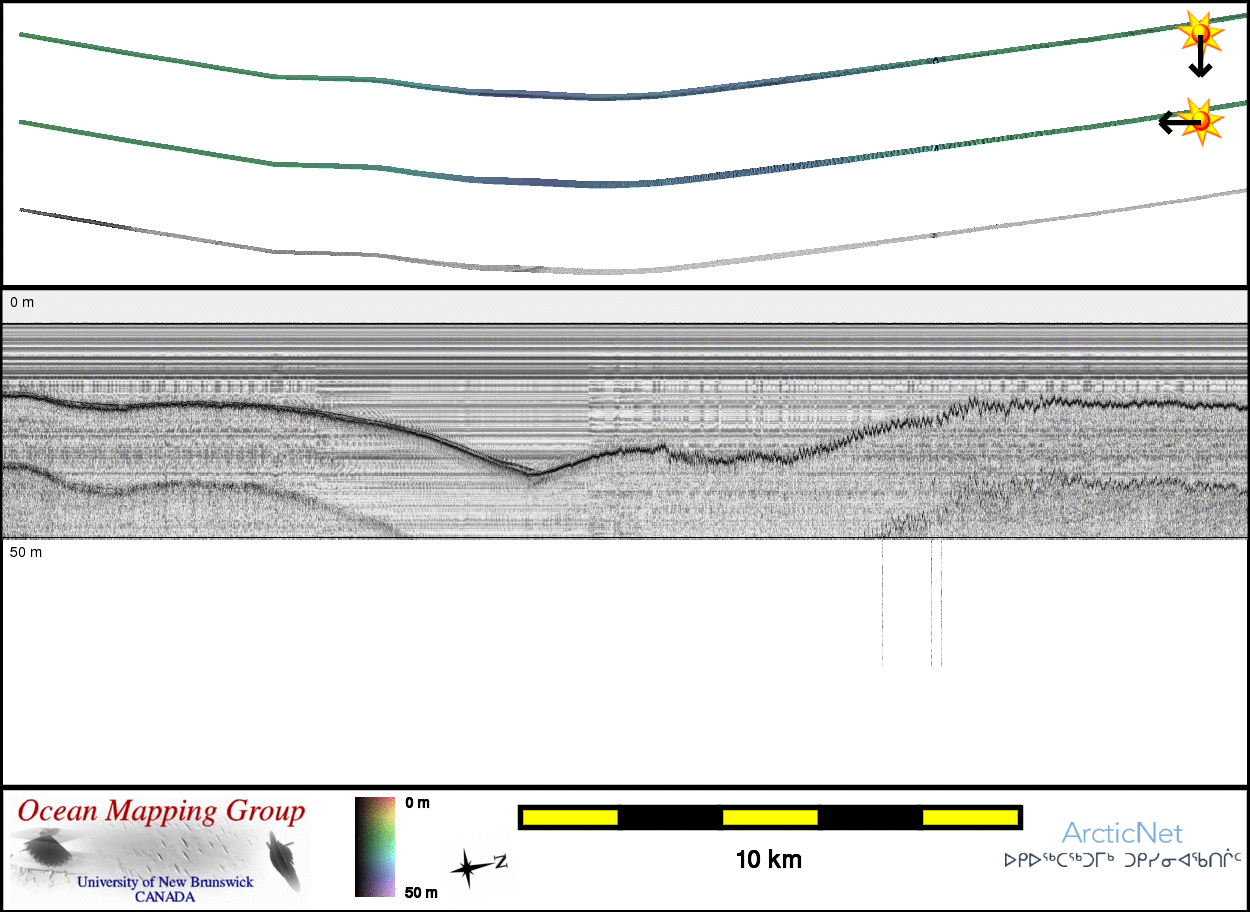Click the leftmost yellow scale bar segment
Image resolution: width=1250 pixels, height=912 pixels.
tap(570, 818)
